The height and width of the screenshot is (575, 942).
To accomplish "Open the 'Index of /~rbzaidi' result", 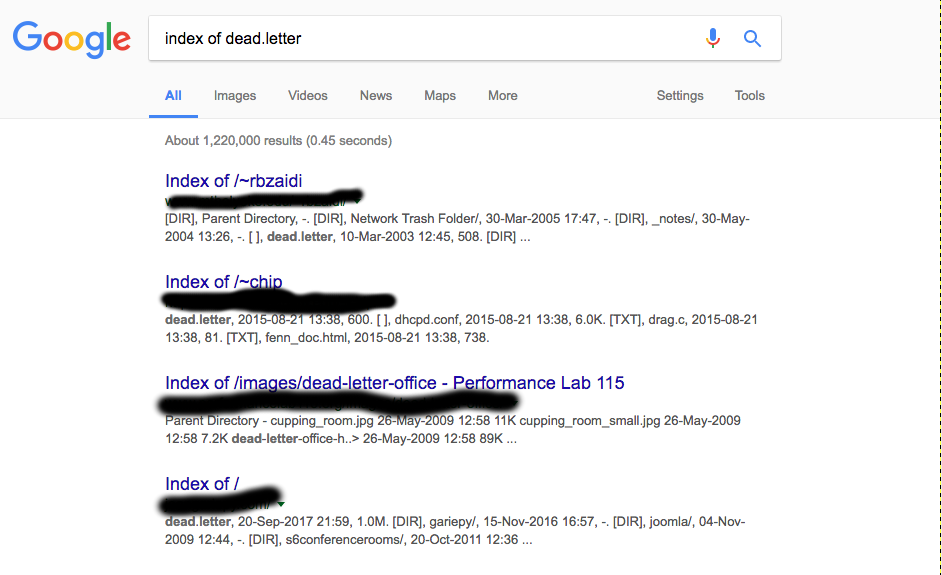I will 234,181.
